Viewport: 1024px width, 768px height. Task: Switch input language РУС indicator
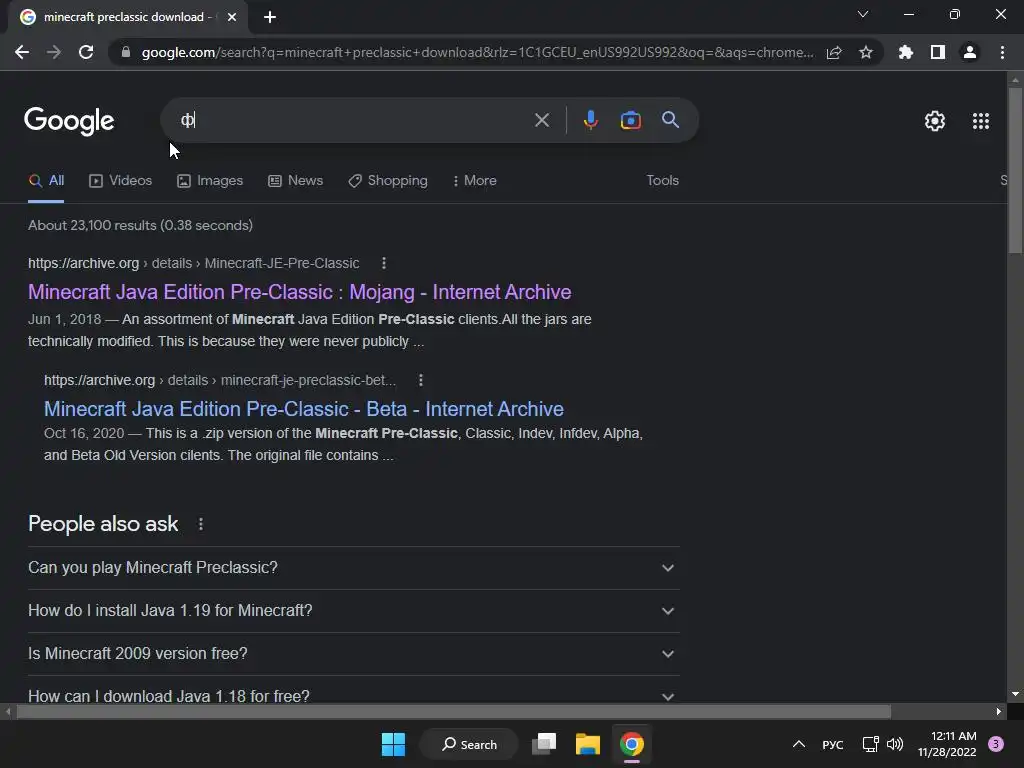point(833,745)
